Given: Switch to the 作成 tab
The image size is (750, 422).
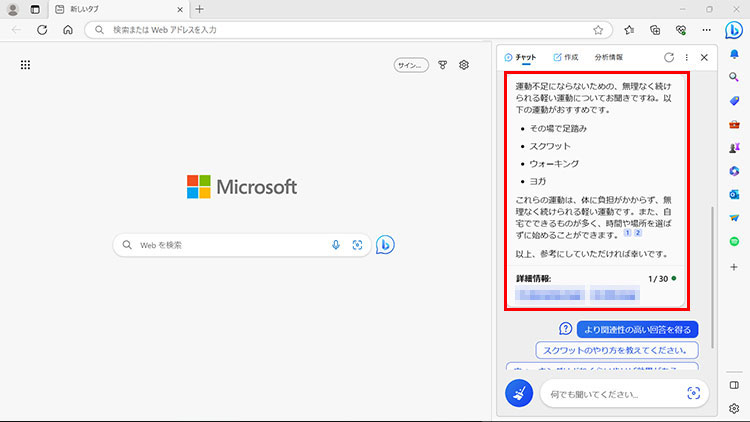Looking at the screenshot, I should coord(565,58).
